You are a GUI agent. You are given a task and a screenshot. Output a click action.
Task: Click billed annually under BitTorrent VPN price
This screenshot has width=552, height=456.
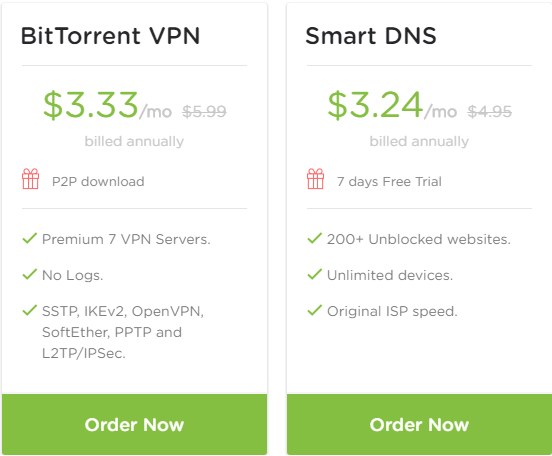tap(134, 142)
